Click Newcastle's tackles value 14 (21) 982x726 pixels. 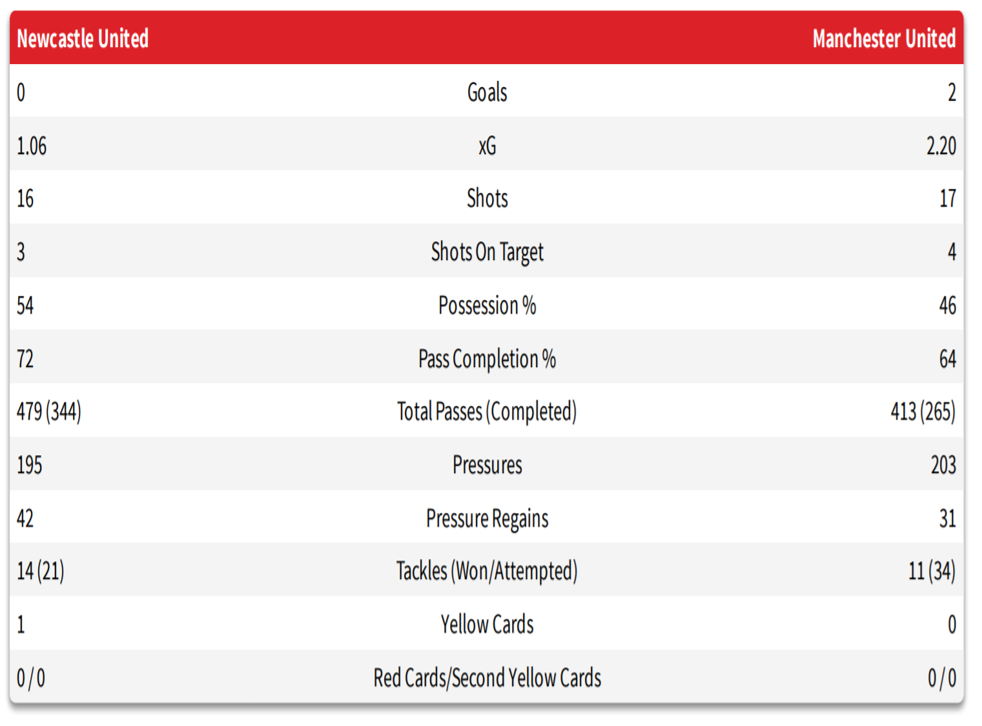(x=40, y=571)
